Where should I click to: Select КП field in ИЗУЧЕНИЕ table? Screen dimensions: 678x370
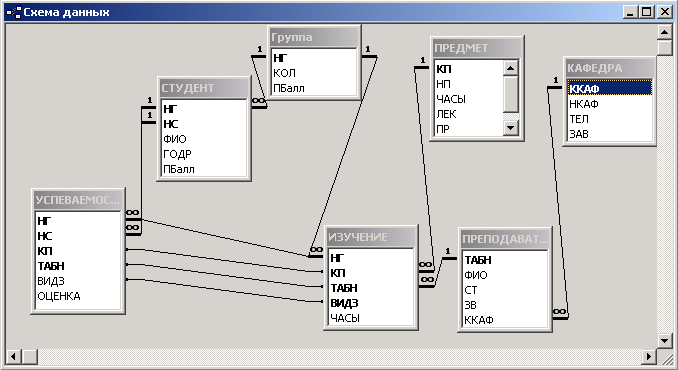pyautogui.click(x=371, y=273)
